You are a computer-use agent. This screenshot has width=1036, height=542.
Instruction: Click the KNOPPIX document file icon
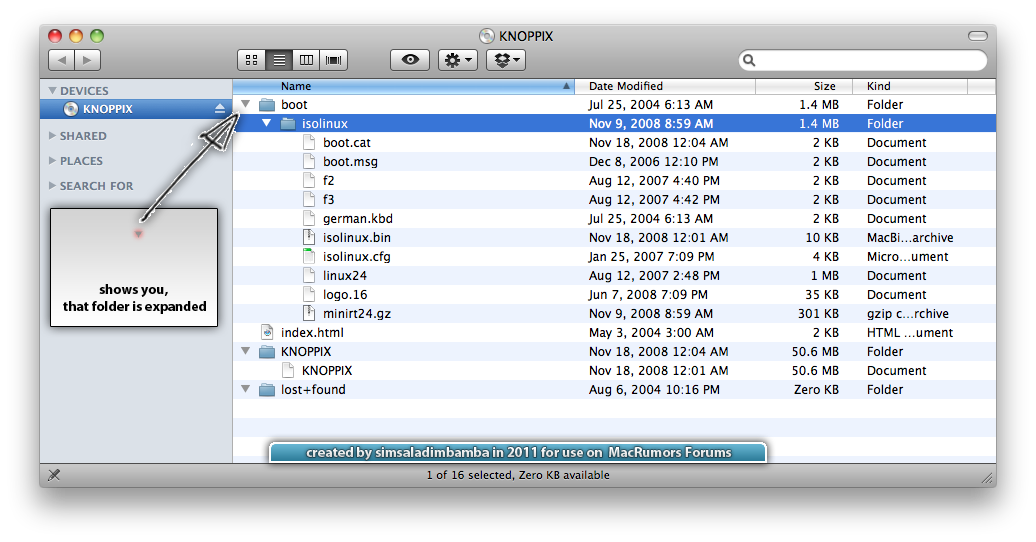[288, 371]
